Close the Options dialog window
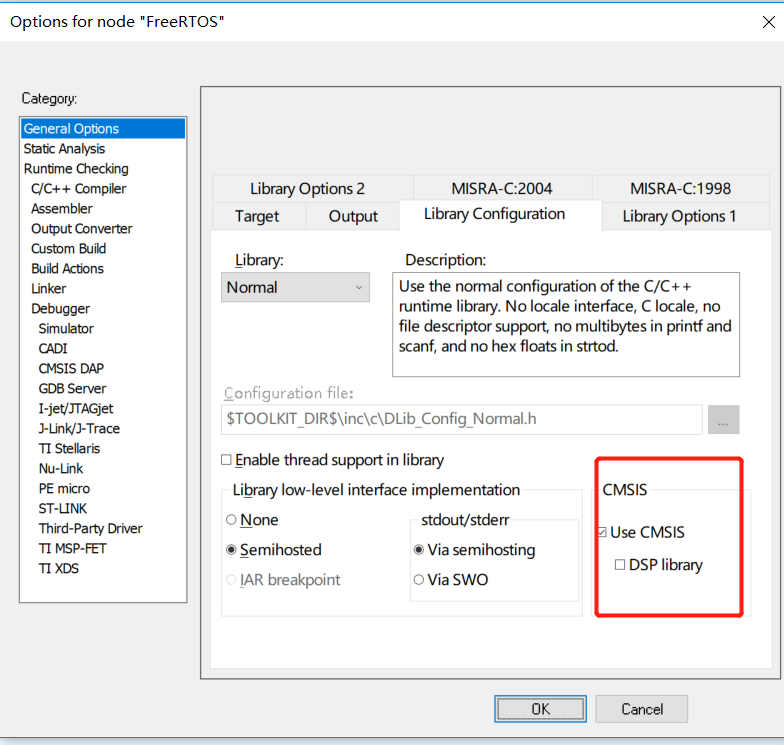This screenshot has width=784, height=745. coord(768,22)
